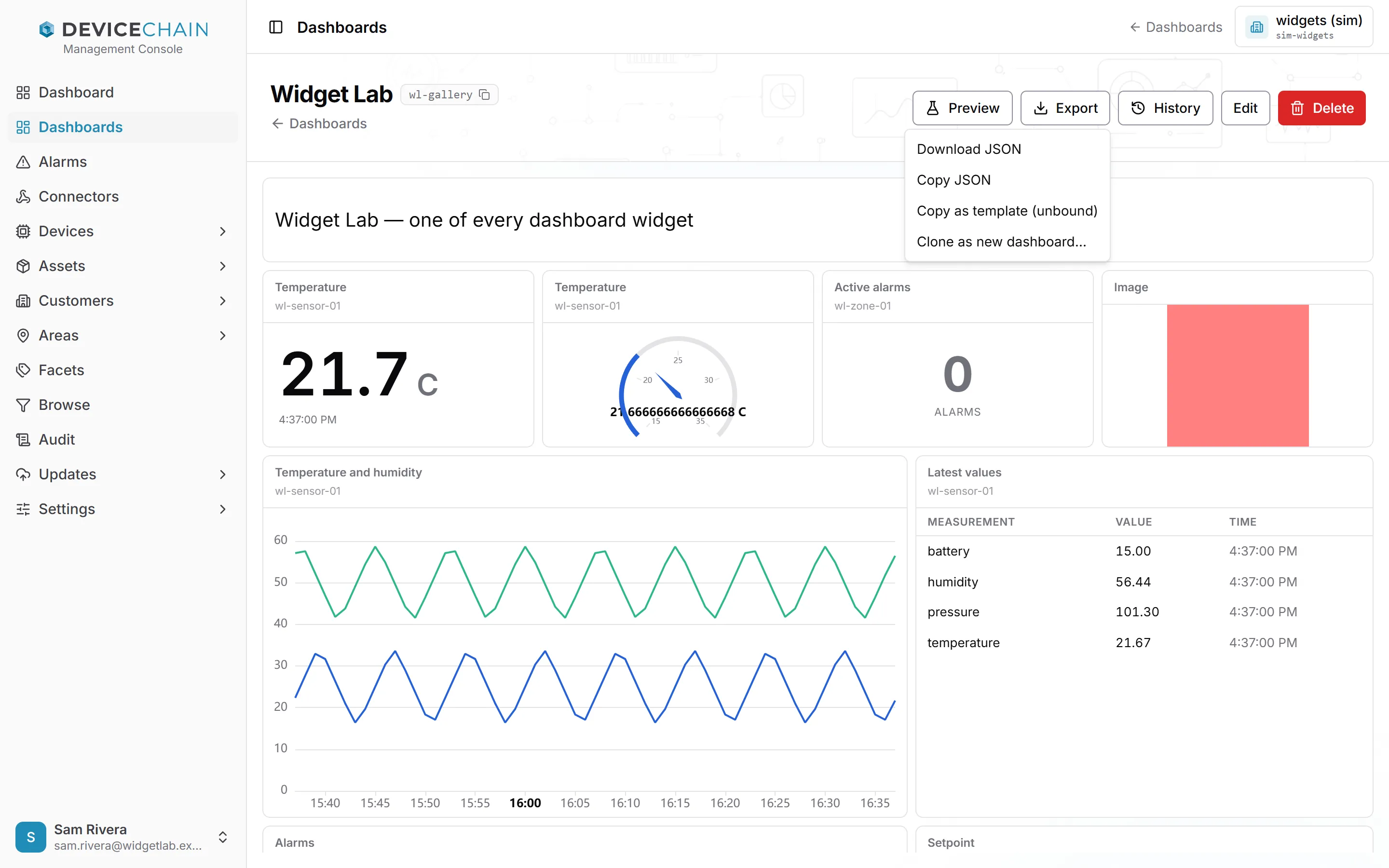Choose Download JSON from export menu
1389x868 pixels.
click(x=1007, y=149)
